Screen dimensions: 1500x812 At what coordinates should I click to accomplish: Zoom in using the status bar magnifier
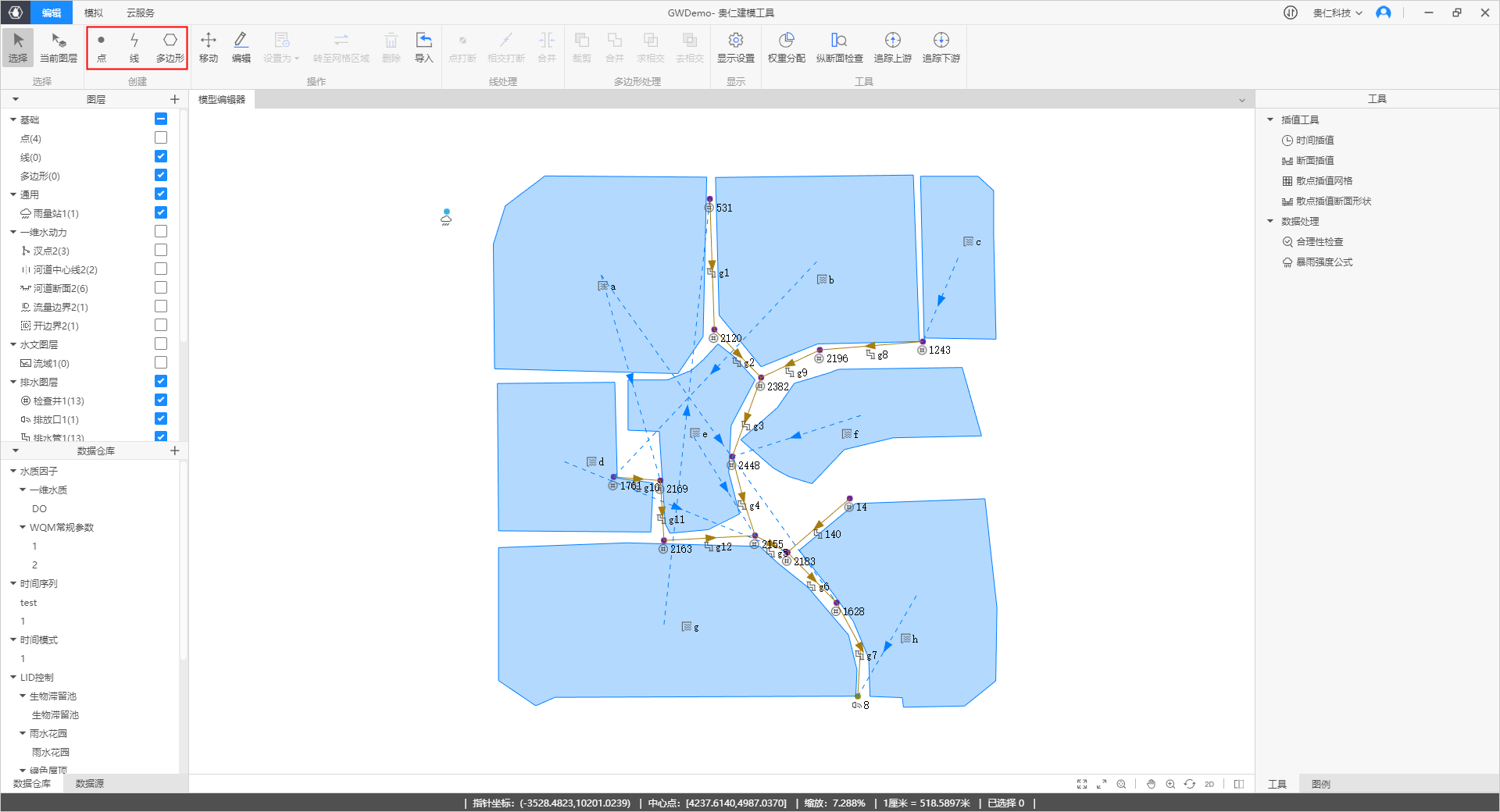tap(1170, 784)
